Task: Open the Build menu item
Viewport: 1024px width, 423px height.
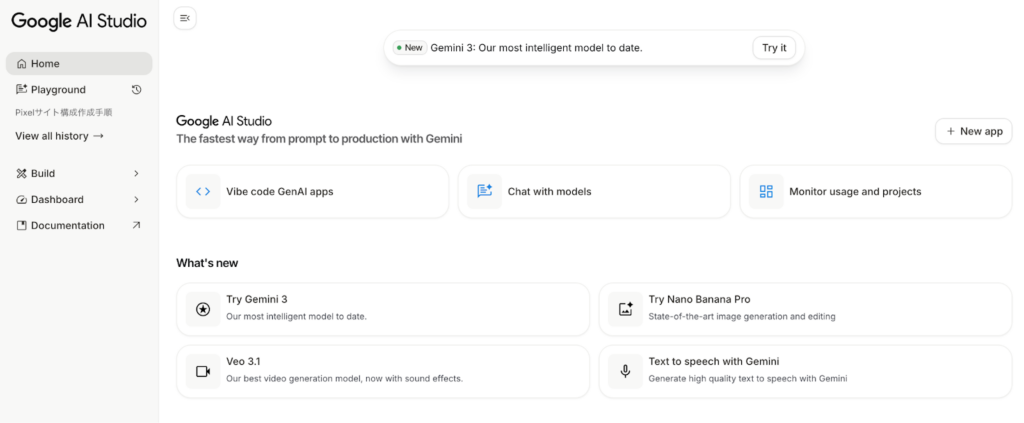Action: (79, 174)
